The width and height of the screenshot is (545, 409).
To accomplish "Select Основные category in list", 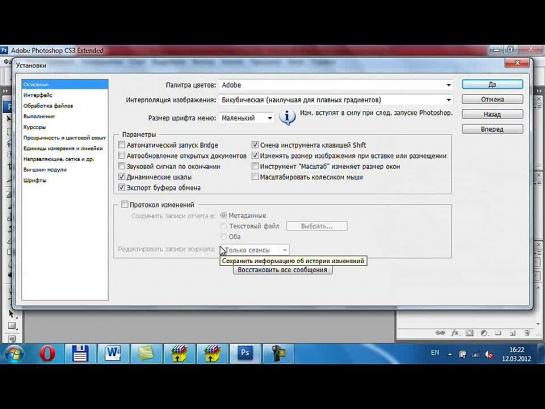I will click(x=65, y=84).
